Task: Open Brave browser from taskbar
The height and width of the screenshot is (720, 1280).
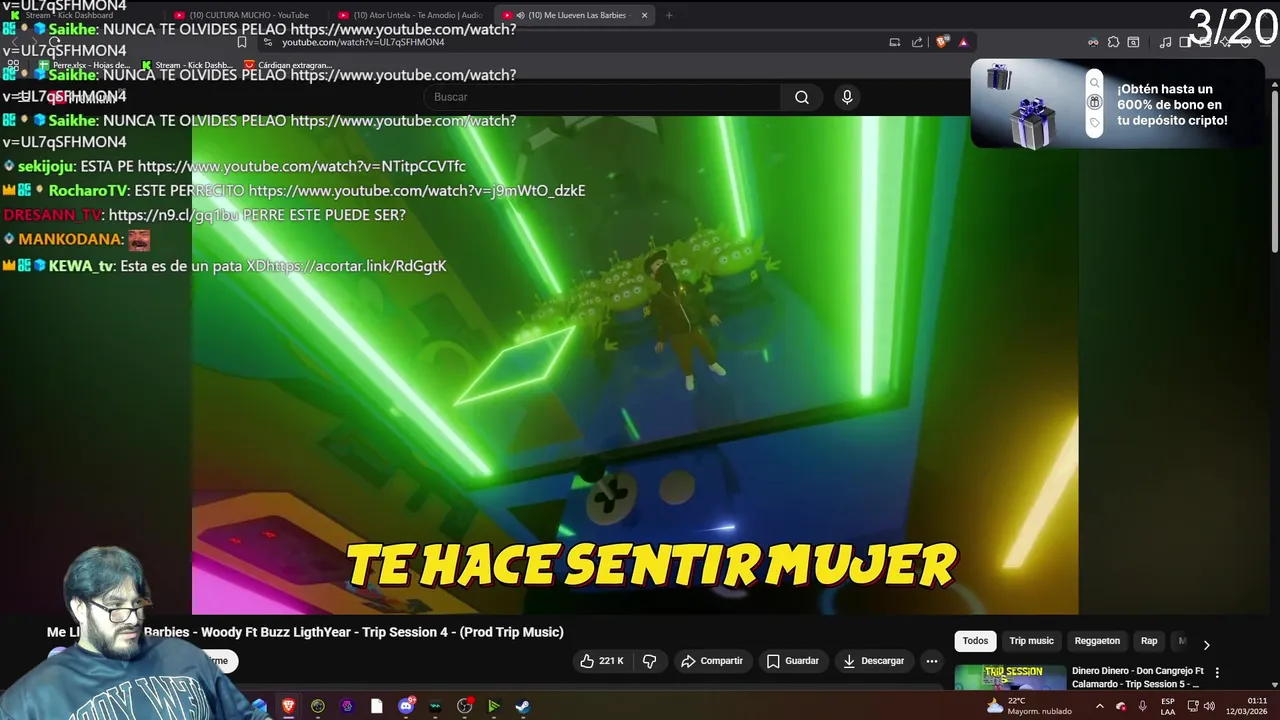Action: [288, 706]
